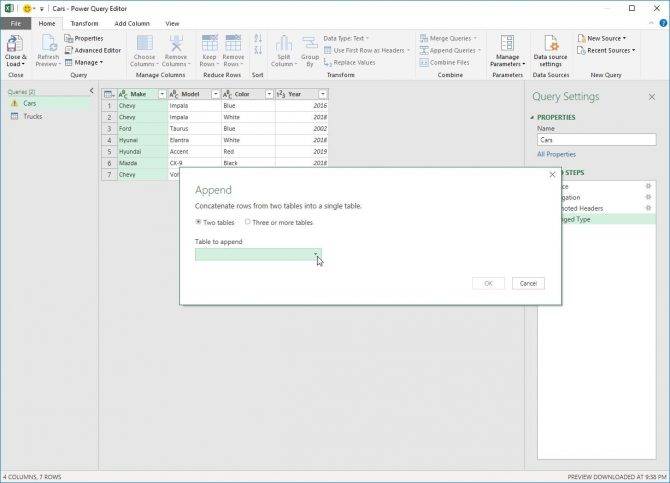Open the Advanced Editor
This screenshot has height=483, width=670.
pos(93,50)
